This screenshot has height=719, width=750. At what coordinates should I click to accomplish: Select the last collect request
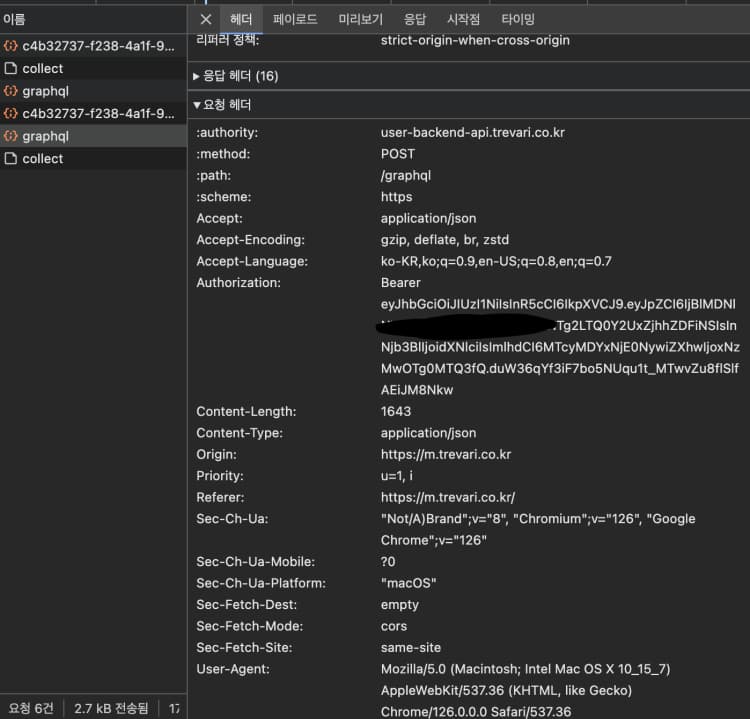93,158
